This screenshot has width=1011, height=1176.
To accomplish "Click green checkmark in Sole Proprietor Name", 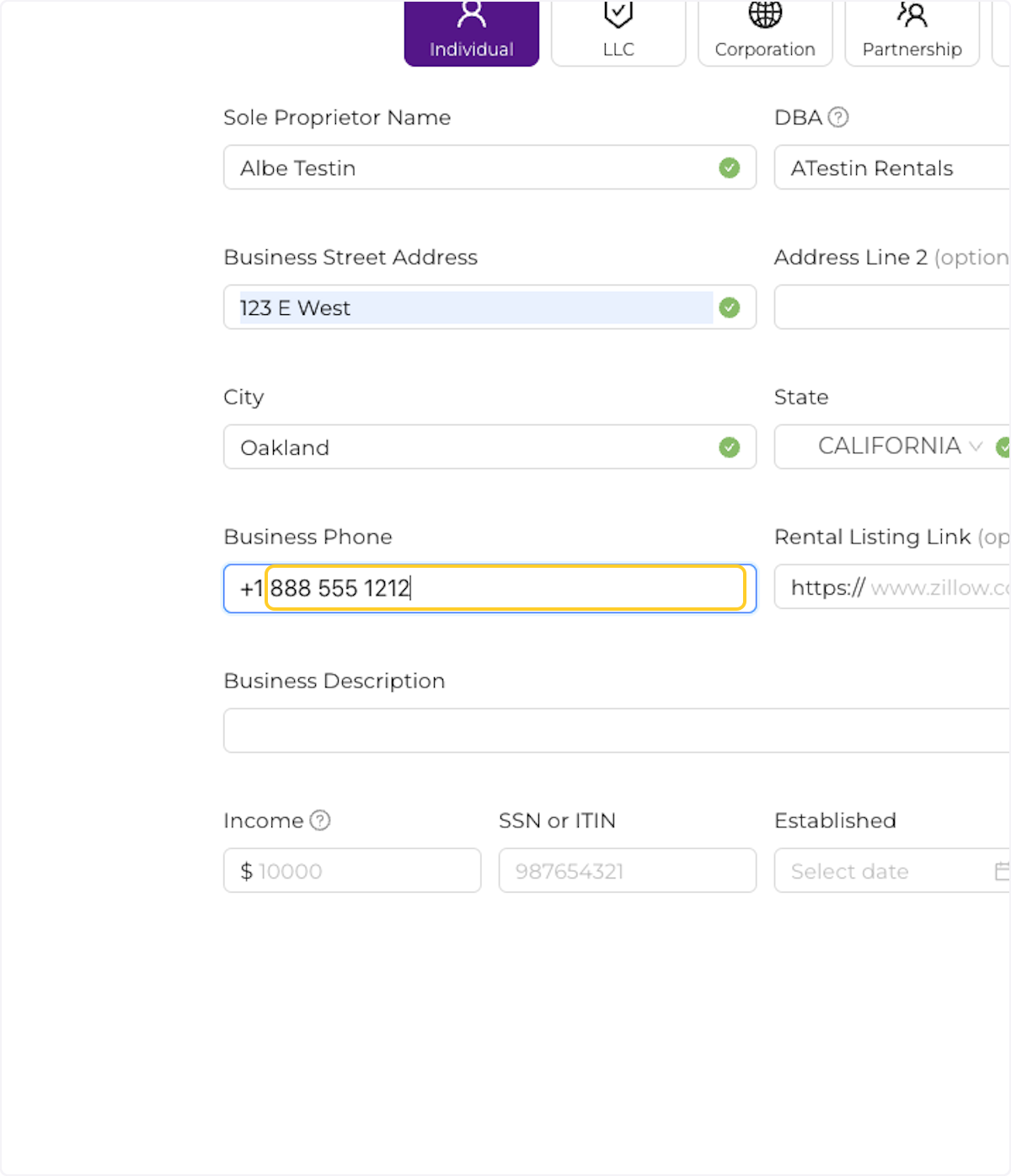I will 730,168.
